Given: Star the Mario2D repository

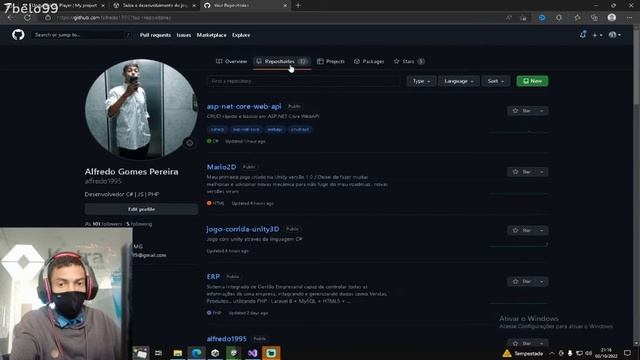Looking at the screenshot, I should click(522, 172).
